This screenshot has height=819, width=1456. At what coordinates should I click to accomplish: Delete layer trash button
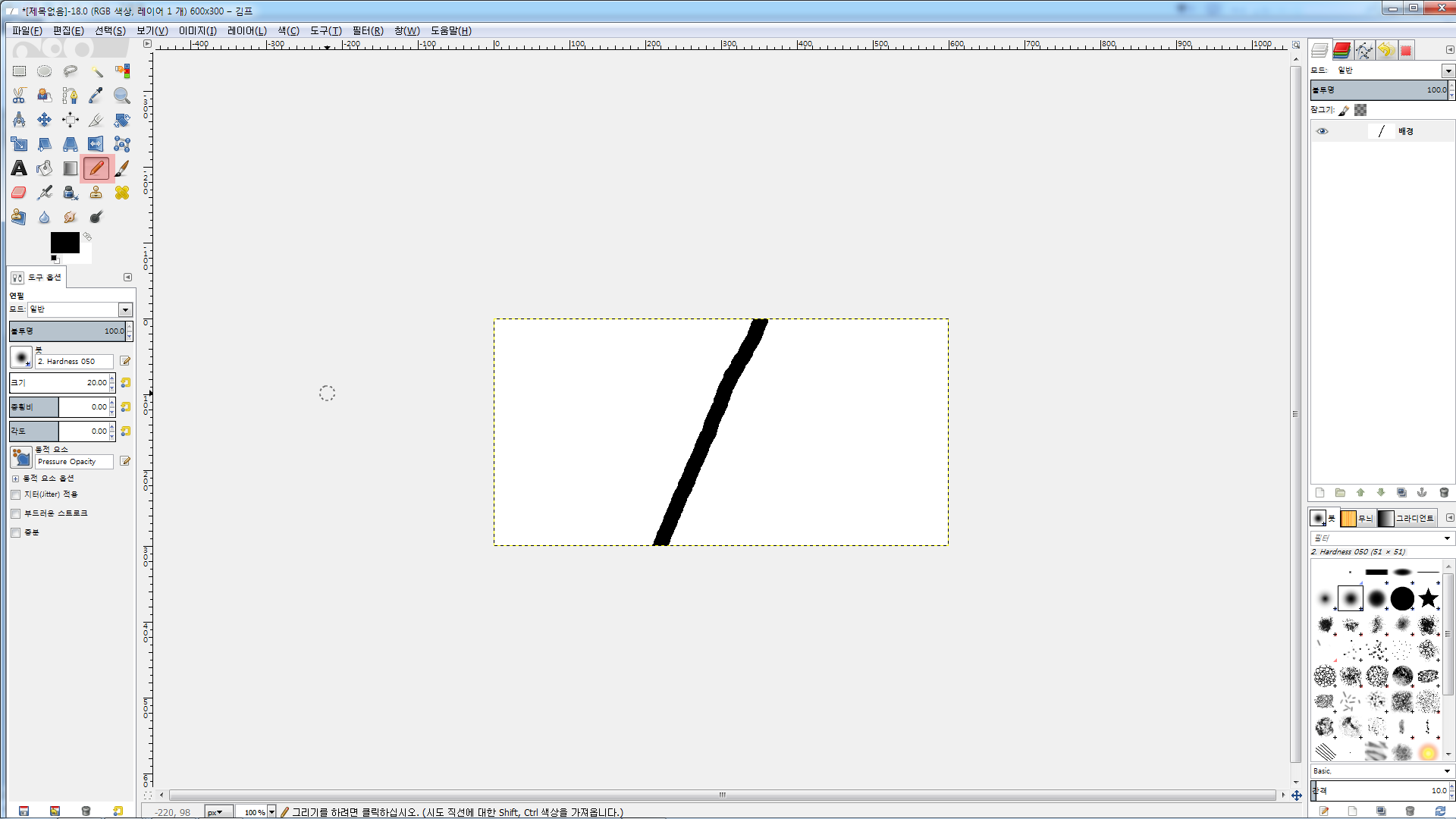click(x=1444, y=493)
